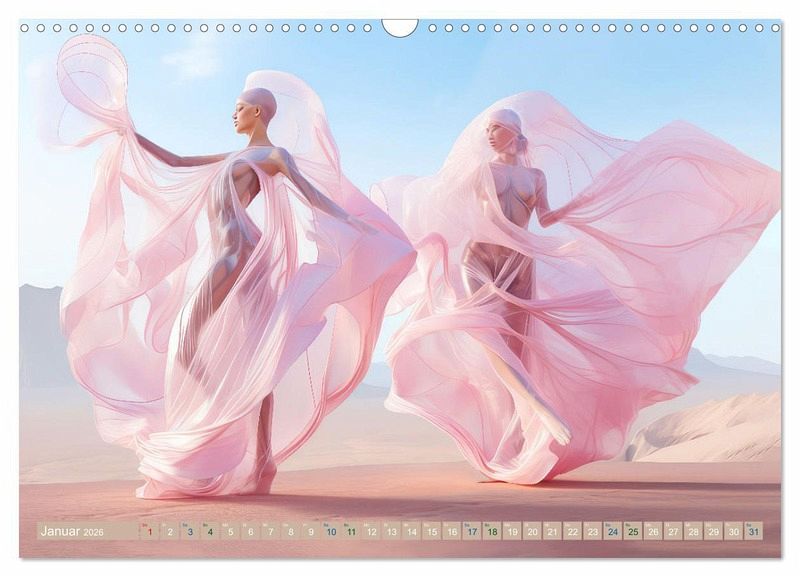Click date 17 in the calendar strip

472,531
